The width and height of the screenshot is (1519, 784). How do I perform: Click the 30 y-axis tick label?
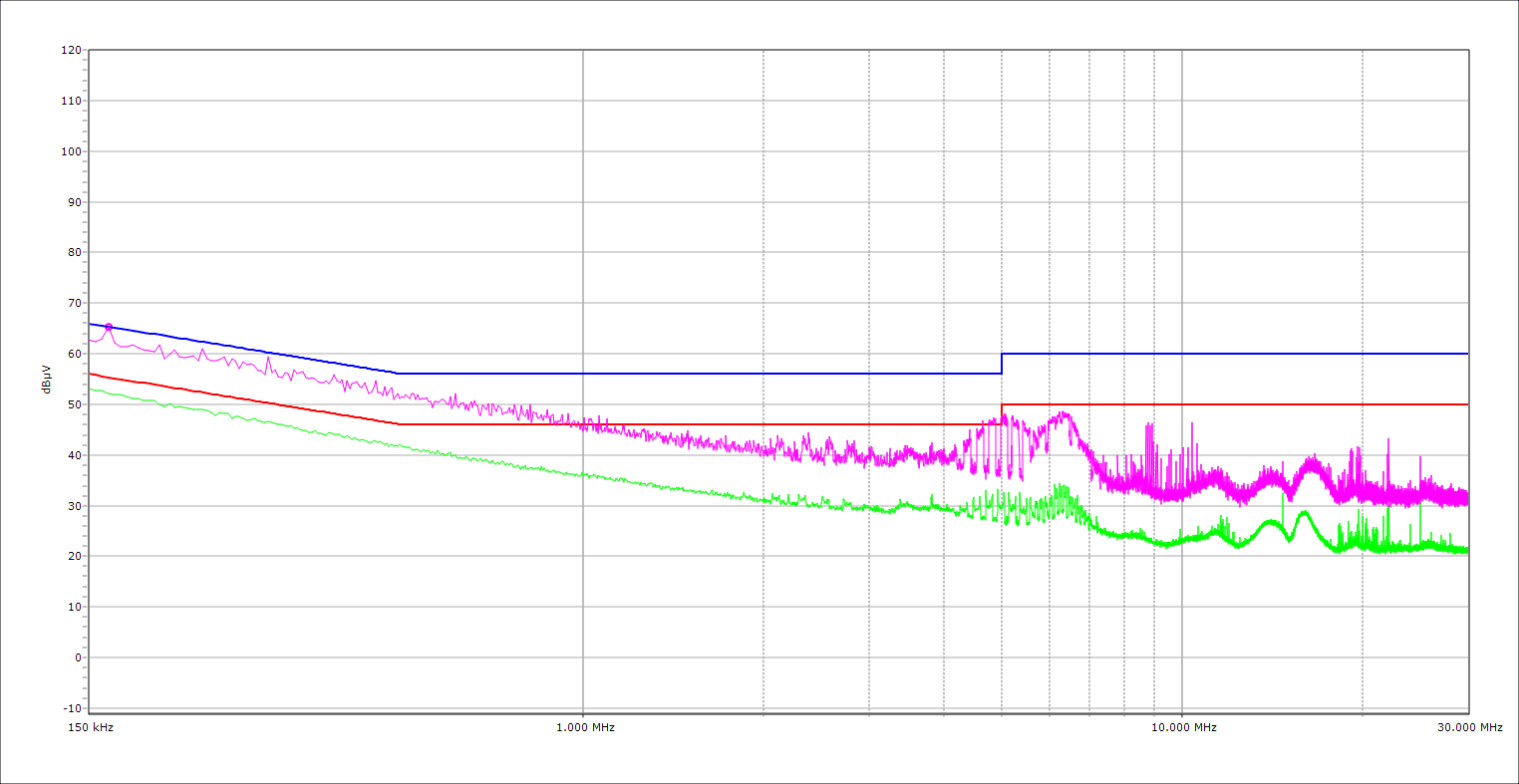point(74,506)
